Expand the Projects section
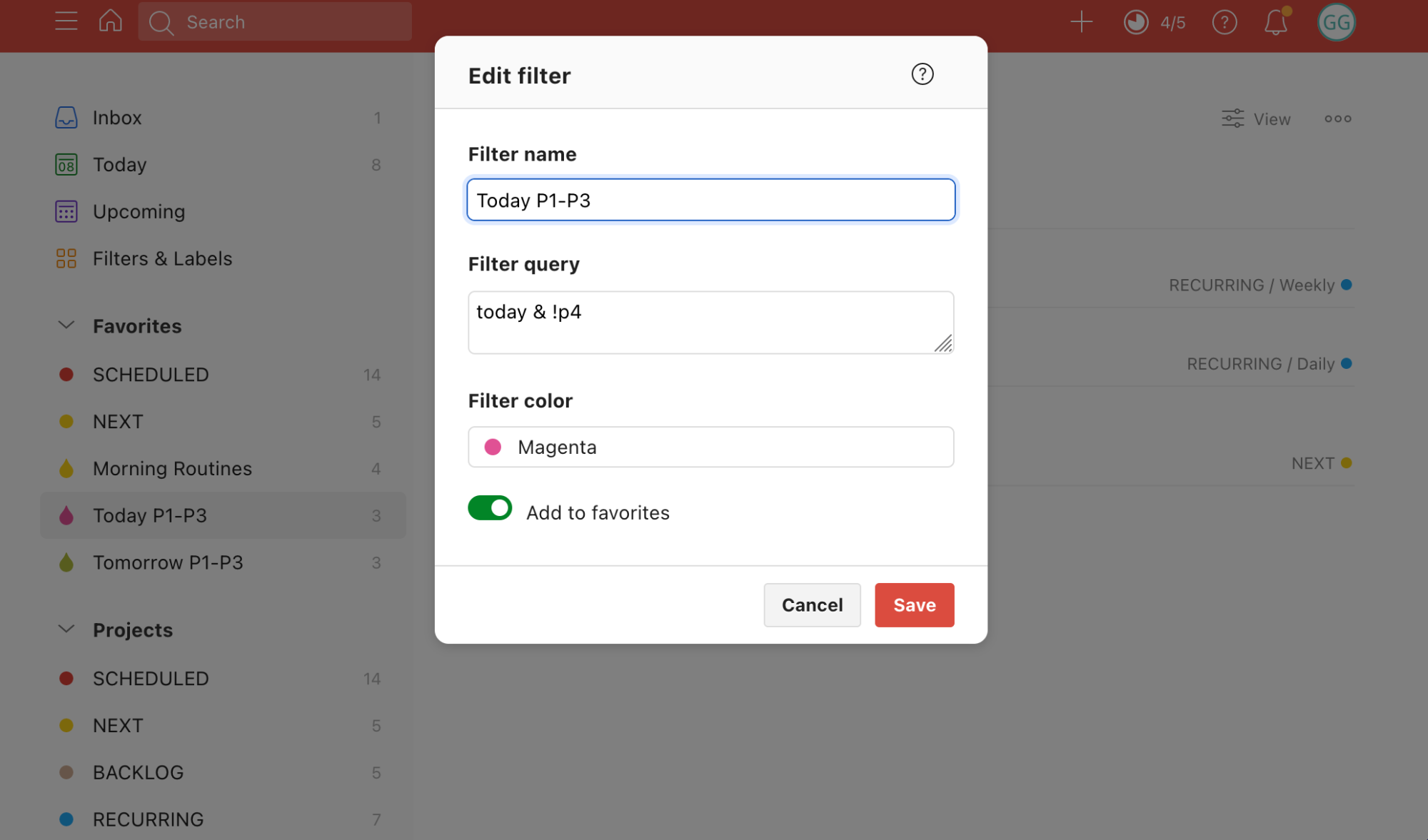The image size is (1428, 840). (x=65, y=629)
